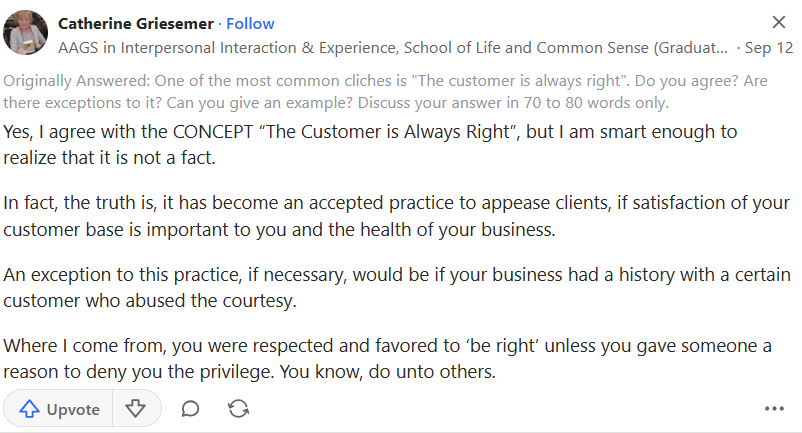The image size is (802, 433).
Task: Open Catherine Griesemer's profile photo
Action: [25, 32]
